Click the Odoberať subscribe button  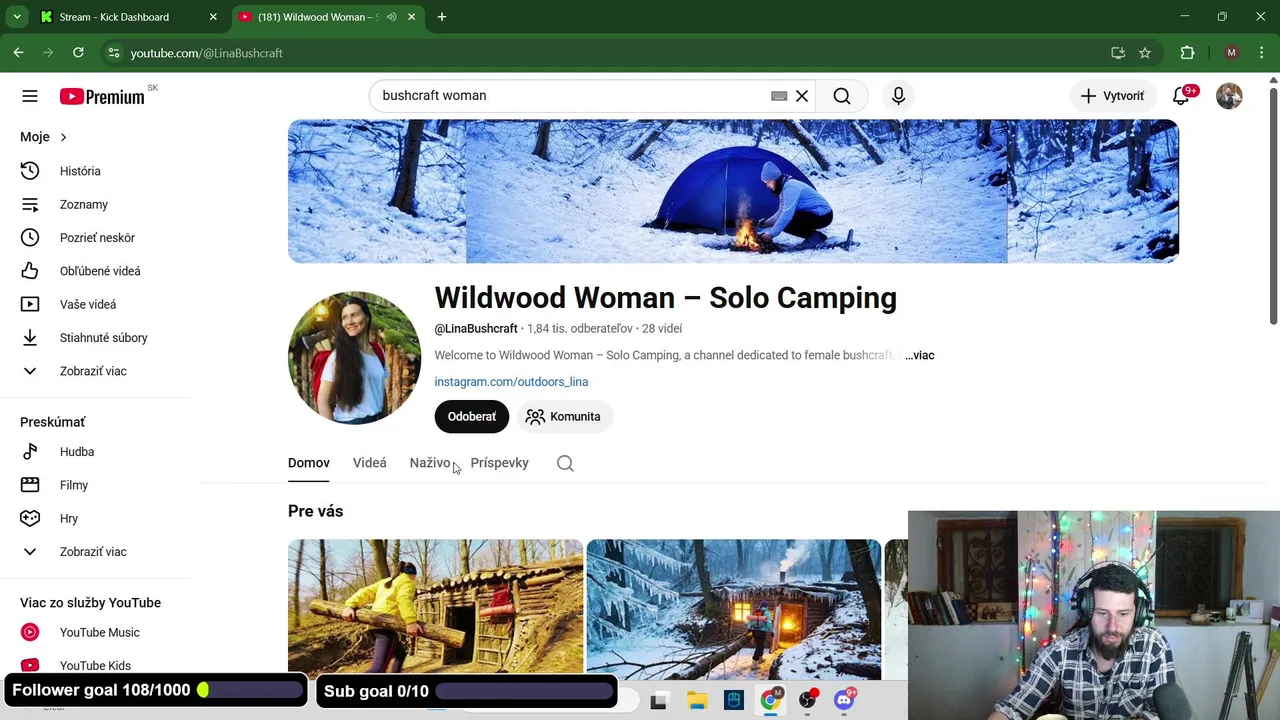tap(472, 417)
